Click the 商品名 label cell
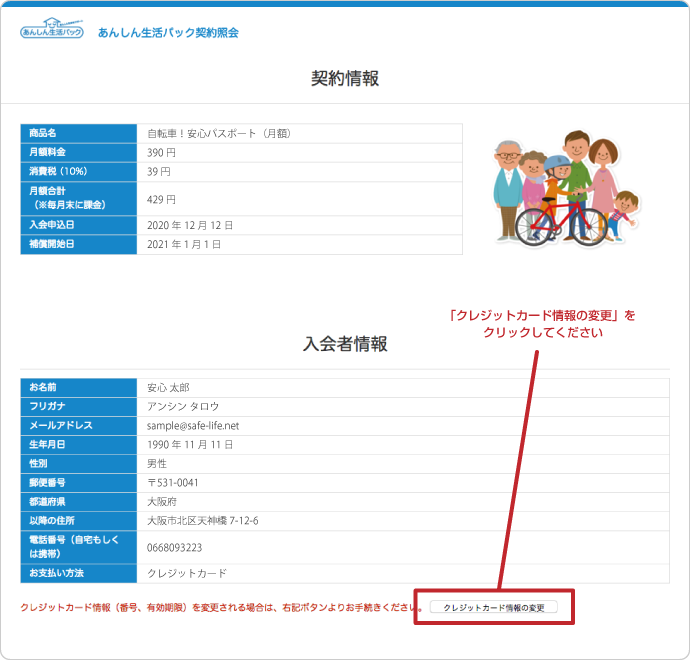This screenshot has width=690, height=660. pyautogui.click(x=79, y=133)
